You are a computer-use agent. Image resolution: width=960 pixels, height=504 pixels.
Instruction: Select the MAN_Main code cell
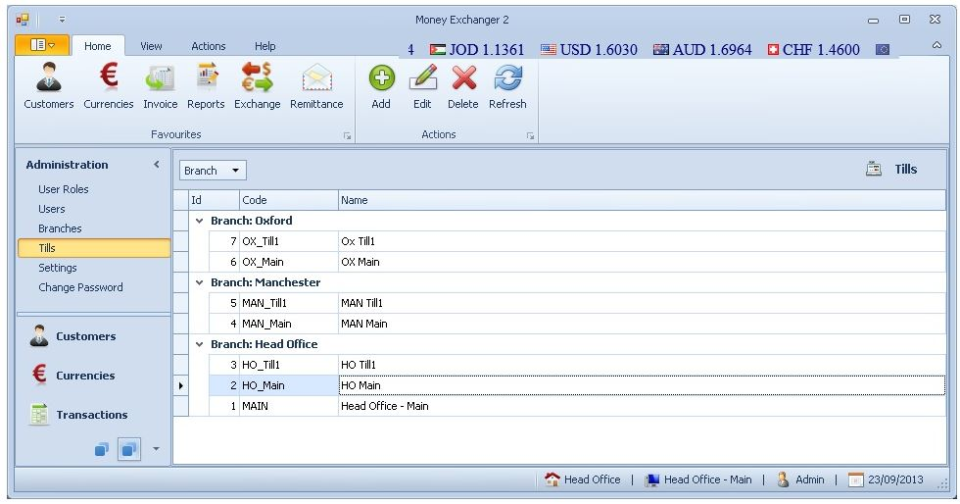point(288,324)
